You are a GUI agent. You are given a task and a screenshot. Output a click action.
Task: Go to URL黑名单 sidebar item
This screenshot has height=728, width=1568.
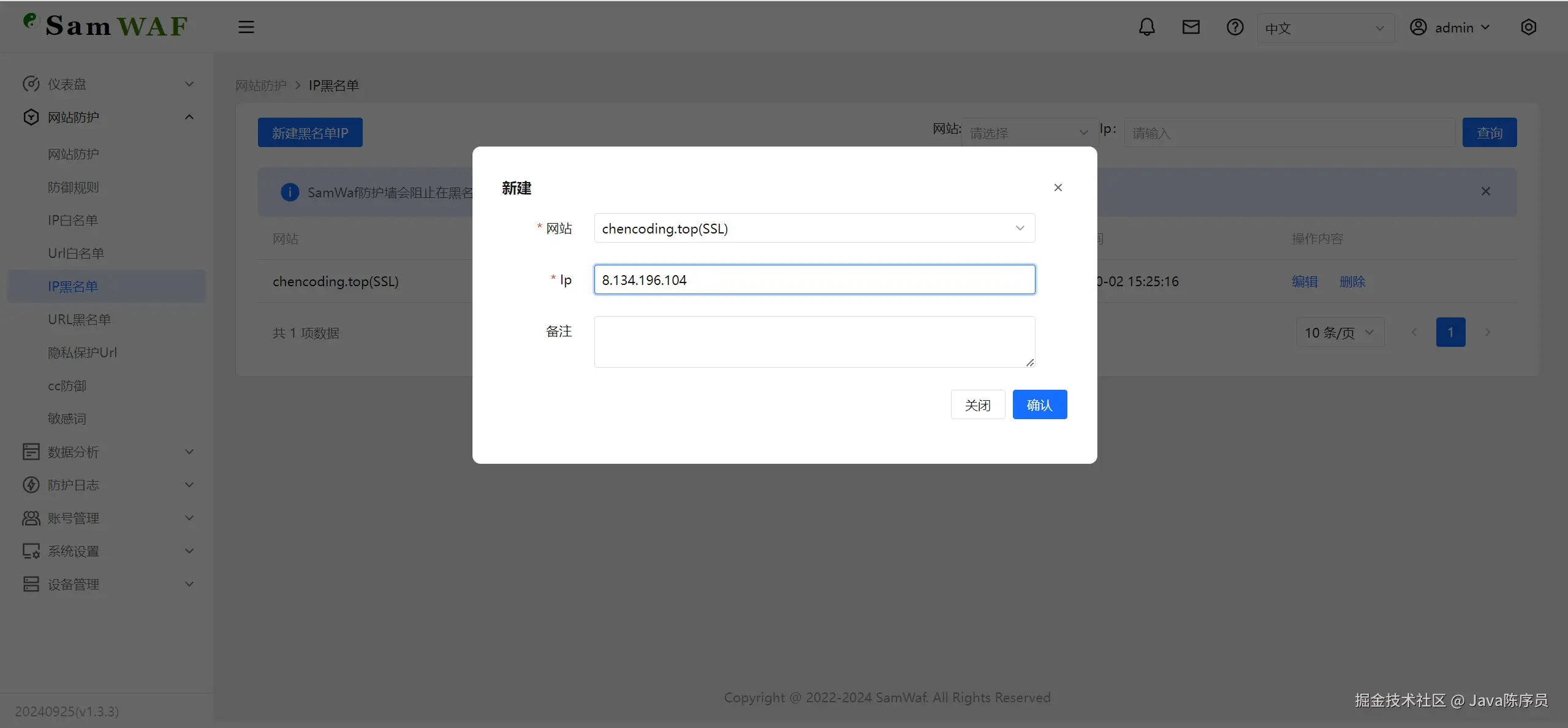79,319
